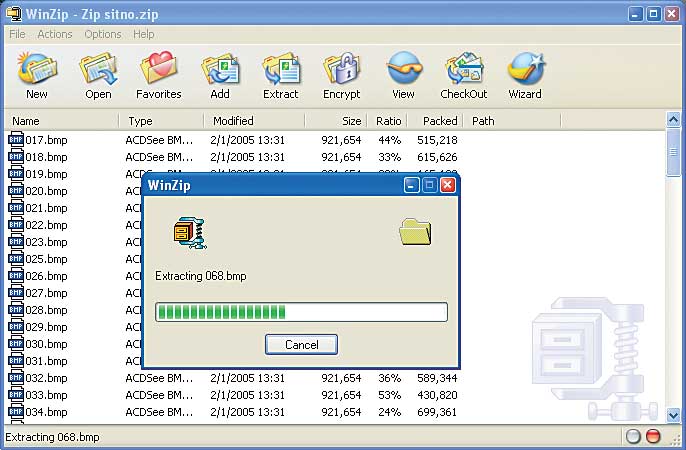Click the BMP icon beside 022.bmp
Screen dimensions: 686x450
[16, 225]
